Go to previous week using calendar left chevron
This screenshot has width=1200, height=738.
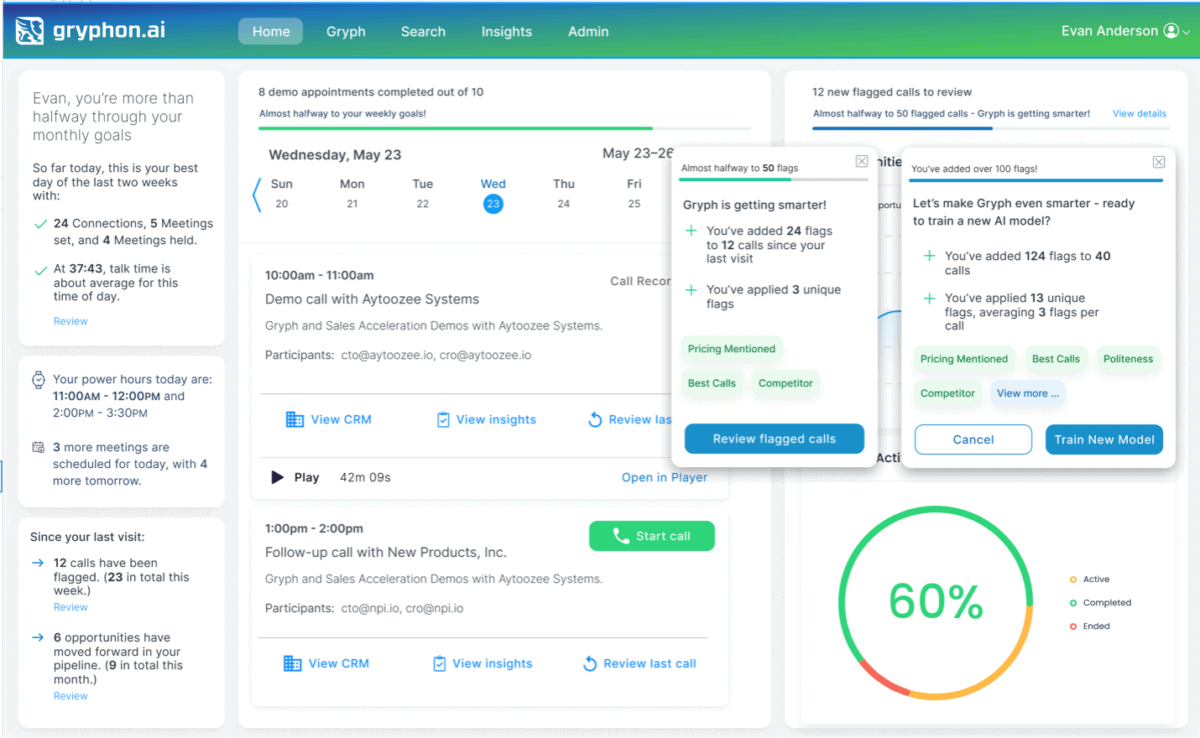pyautogui.click(x=256, y=194)
